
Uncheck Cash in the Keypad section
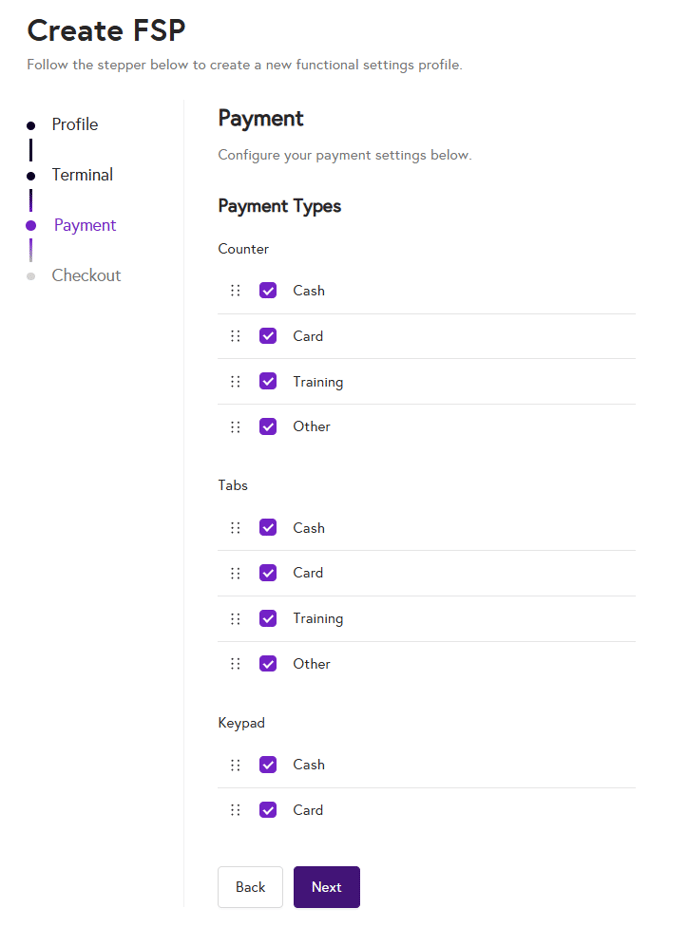pyautogui.click(x=268, y=765)
